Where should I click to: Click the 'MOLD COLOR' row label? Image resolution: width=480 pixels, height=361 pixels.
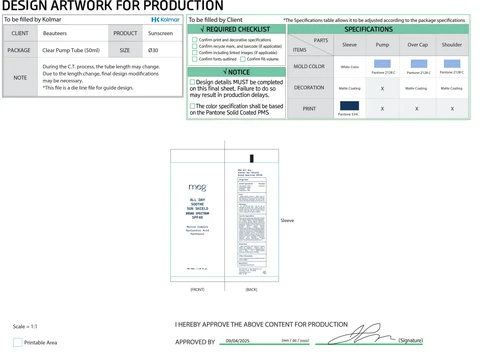click(309, 66)
